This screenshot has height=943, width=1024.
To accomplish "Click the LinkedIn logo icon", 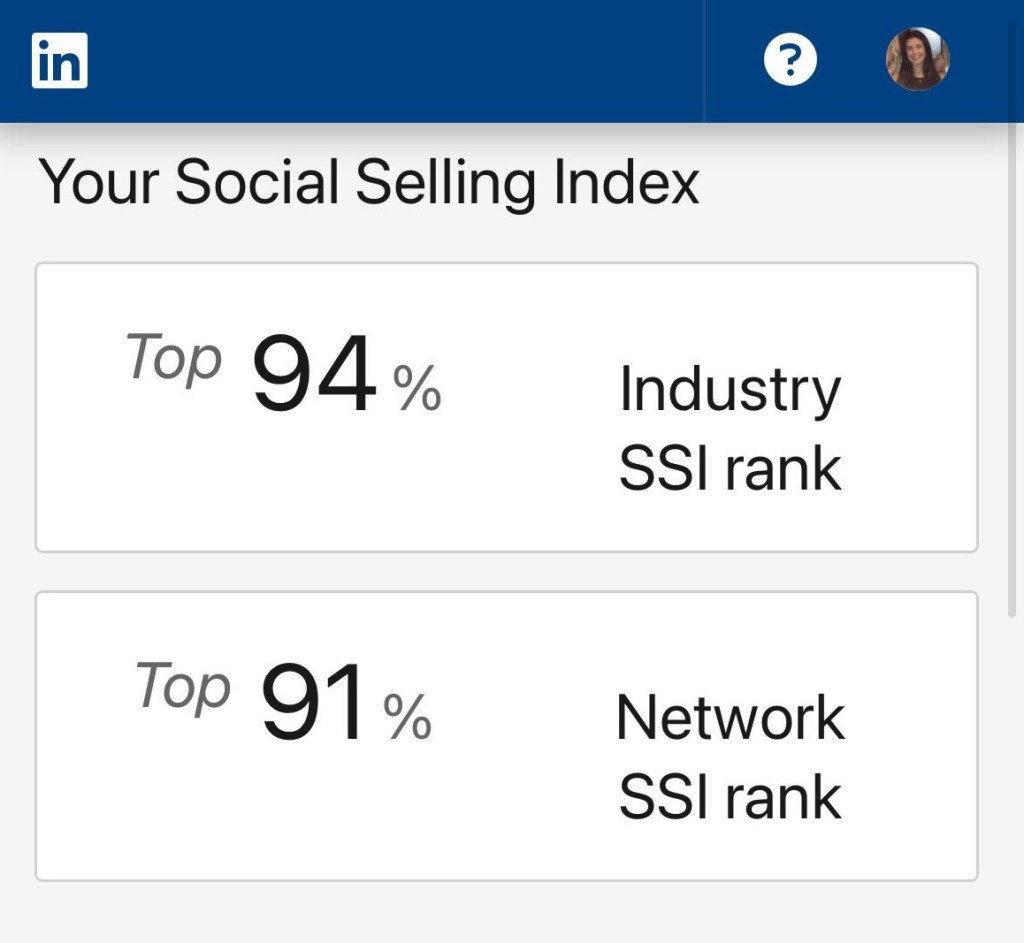I will (60, 61).
